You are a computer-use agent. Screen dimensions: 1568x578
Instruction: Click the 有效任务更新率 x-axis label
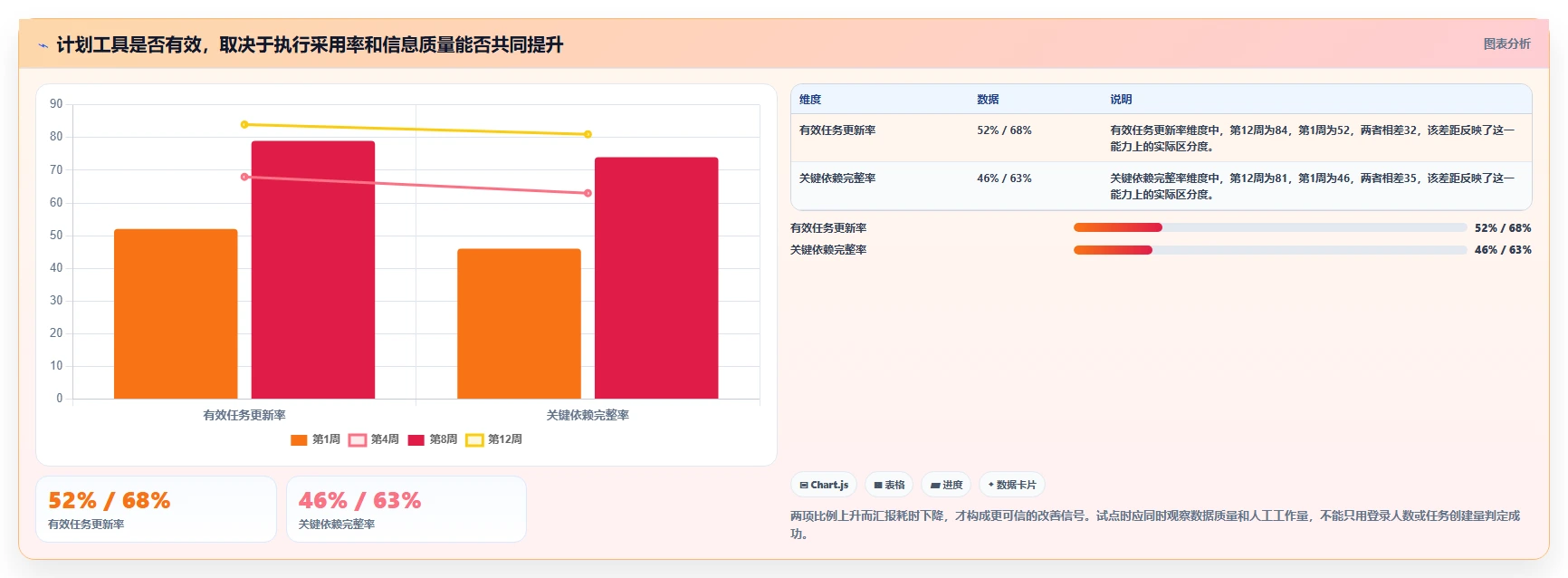coord(244,415)
